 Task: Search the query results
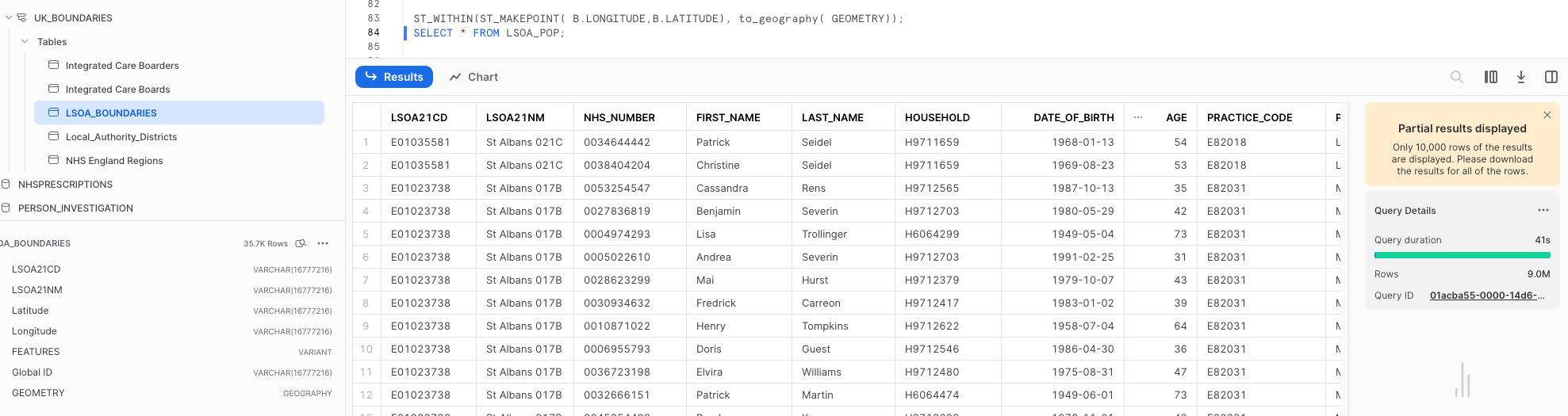coord(1457,77)
